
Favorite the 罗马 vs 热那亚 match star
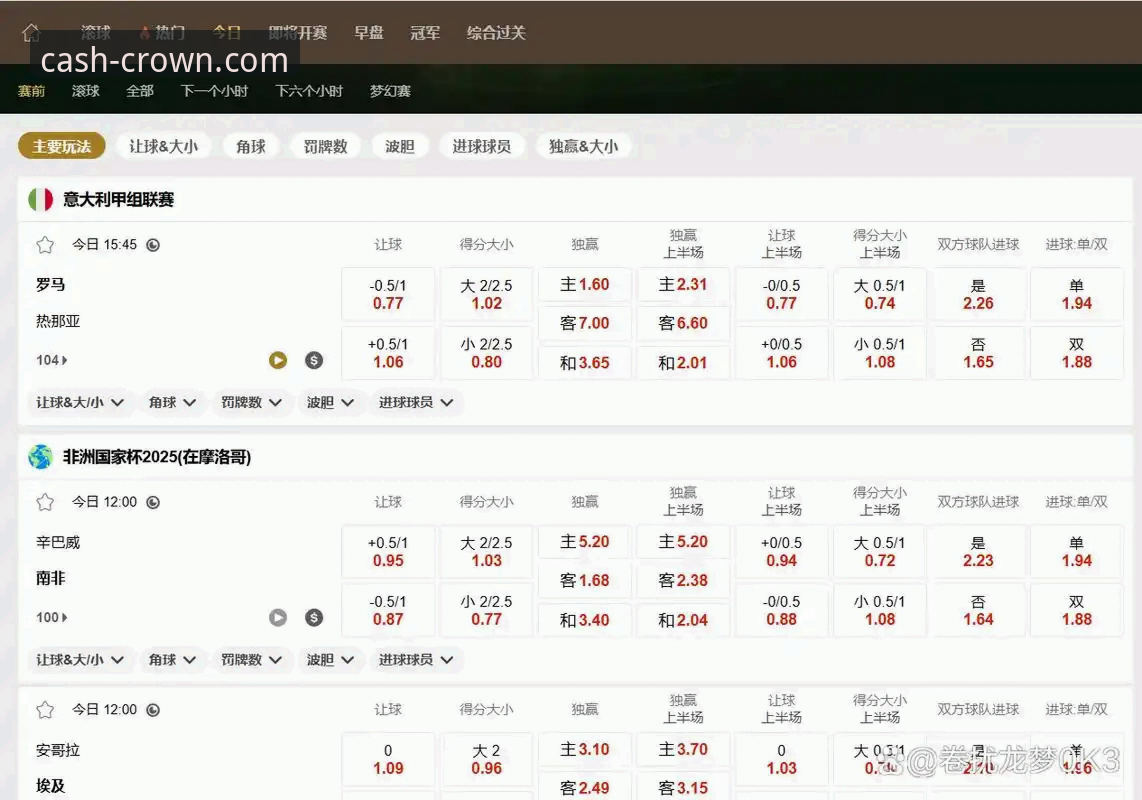(x=44, y=244)
